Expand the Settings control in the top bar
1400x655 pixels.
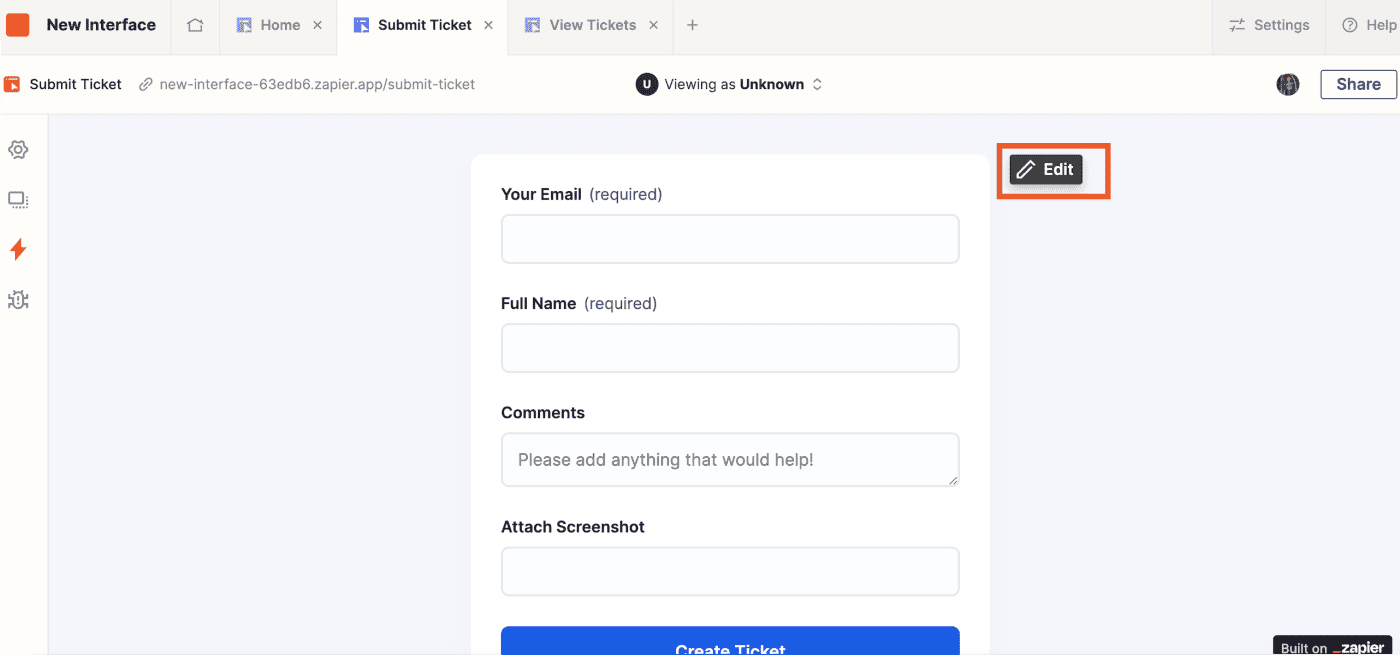[x=1269, y=25]
